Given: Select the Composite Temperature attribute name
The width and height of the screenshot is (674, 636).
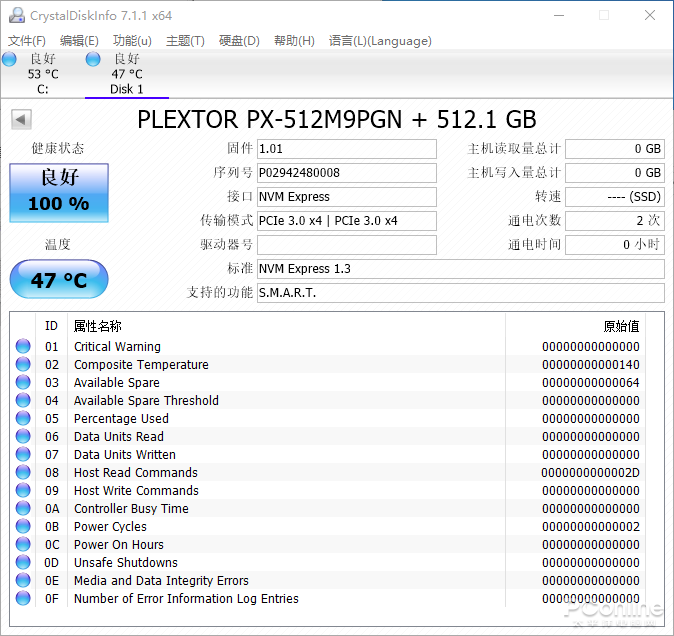Looking at the screenshot, I should tap(141, 364).
